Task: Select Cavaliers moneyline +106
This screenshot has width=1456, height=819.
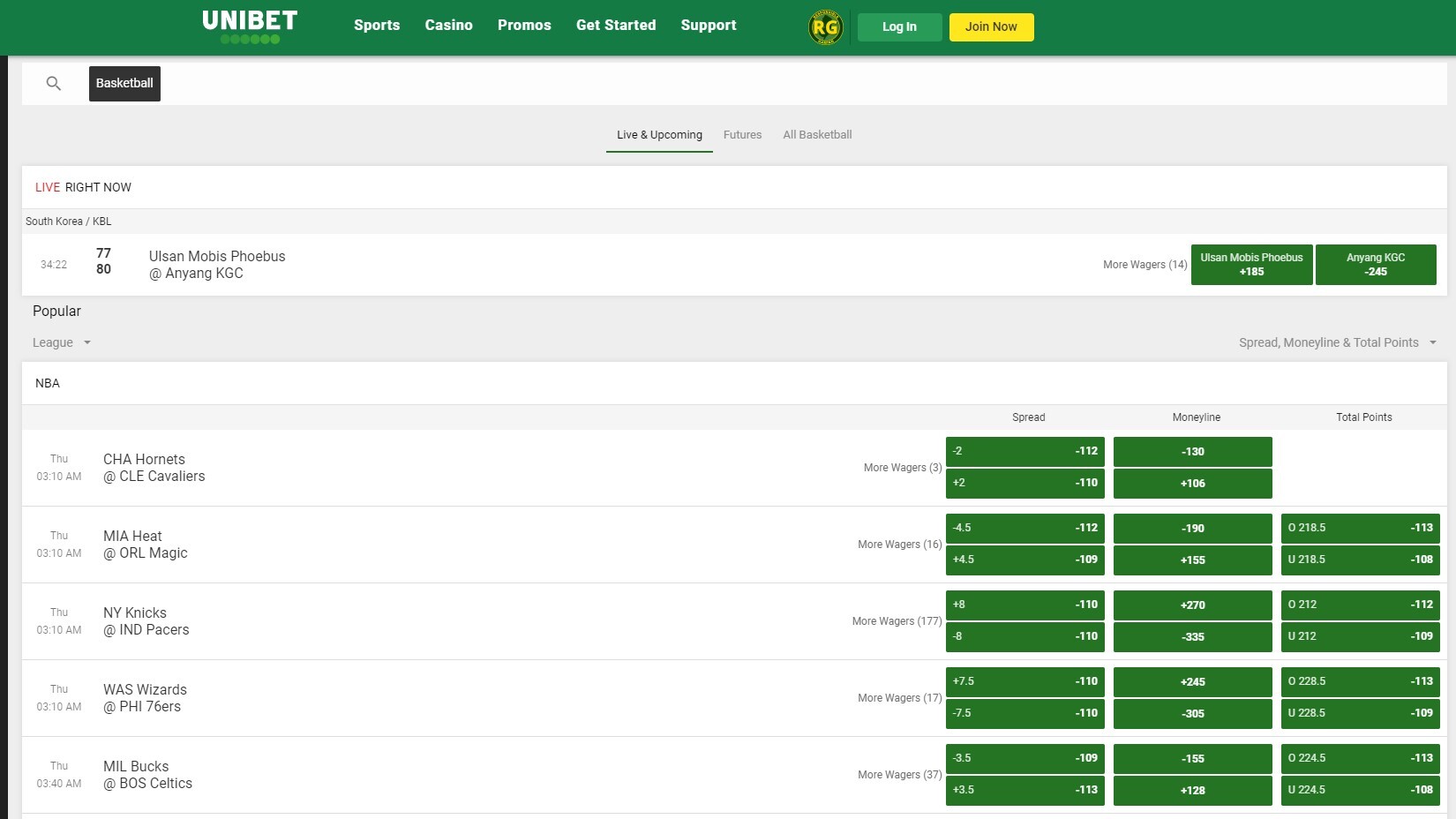Action: point(1193,483)
